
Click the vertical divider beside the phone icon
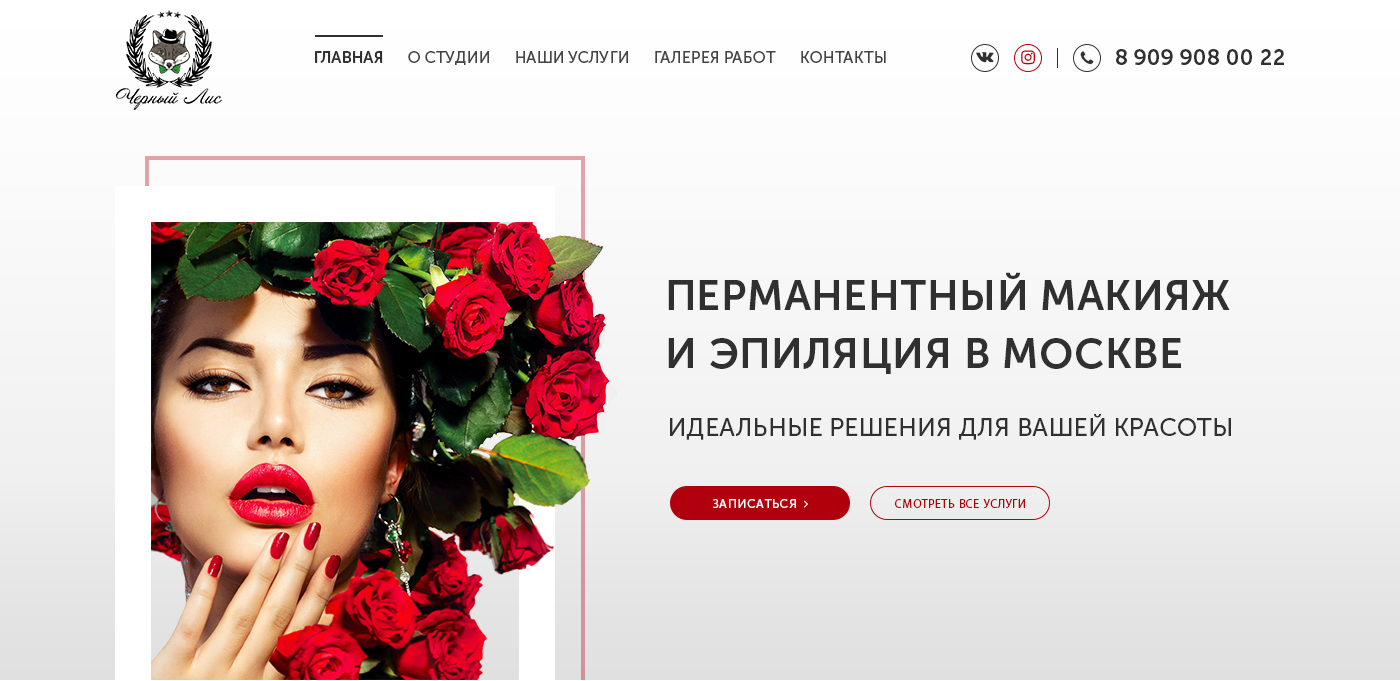1057,58
